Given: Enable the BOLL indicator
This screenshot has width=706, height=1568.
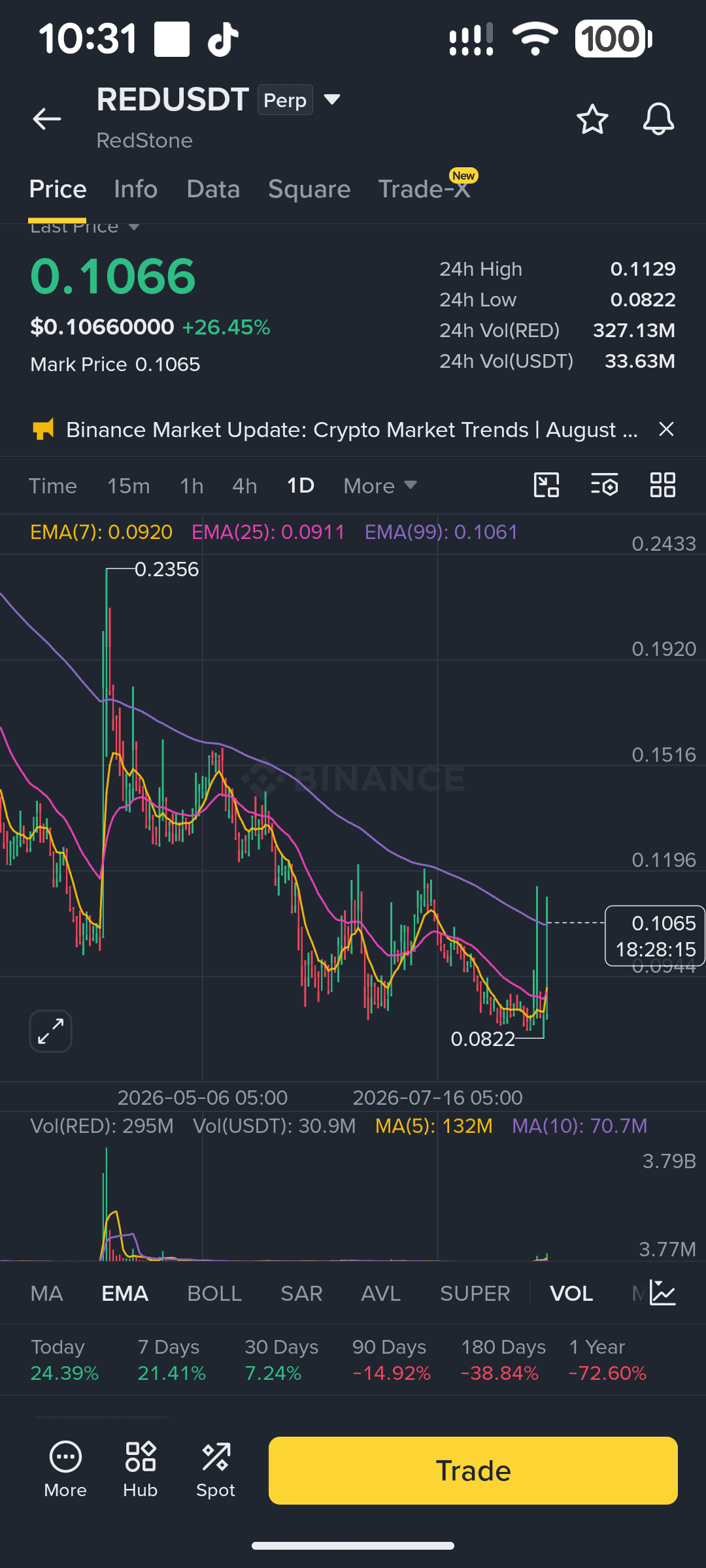Looking at the screenshot, I should (x=214, y=1294).
